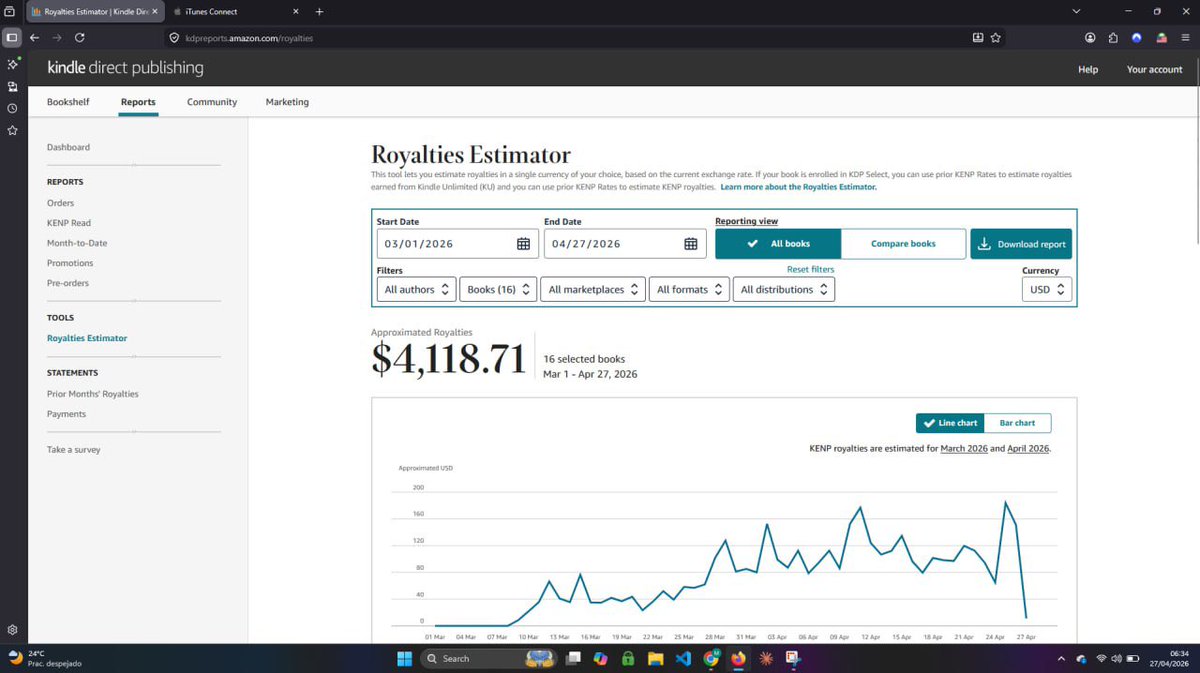Open KENP Read report in the sidebar
The height and width of the screenshot is (673, 1200).
(x=69, y=223)
